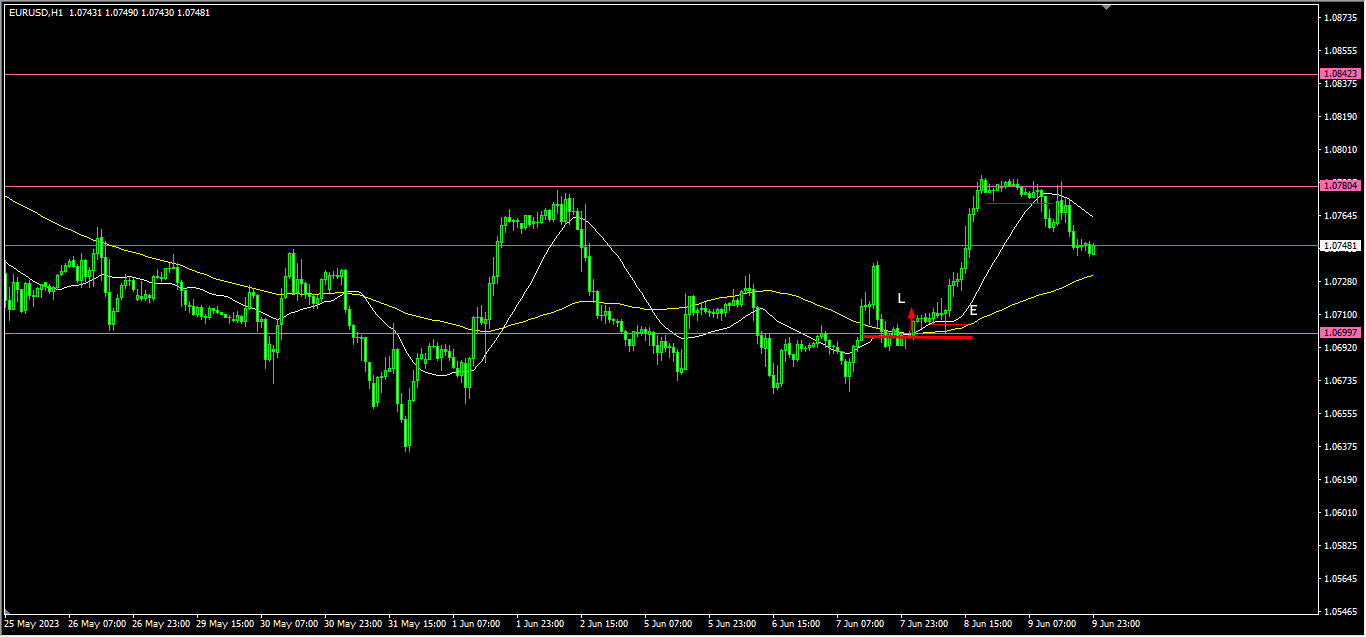
Task: Click the current price tag 1.07481
Action: (x=1340, y=246)
